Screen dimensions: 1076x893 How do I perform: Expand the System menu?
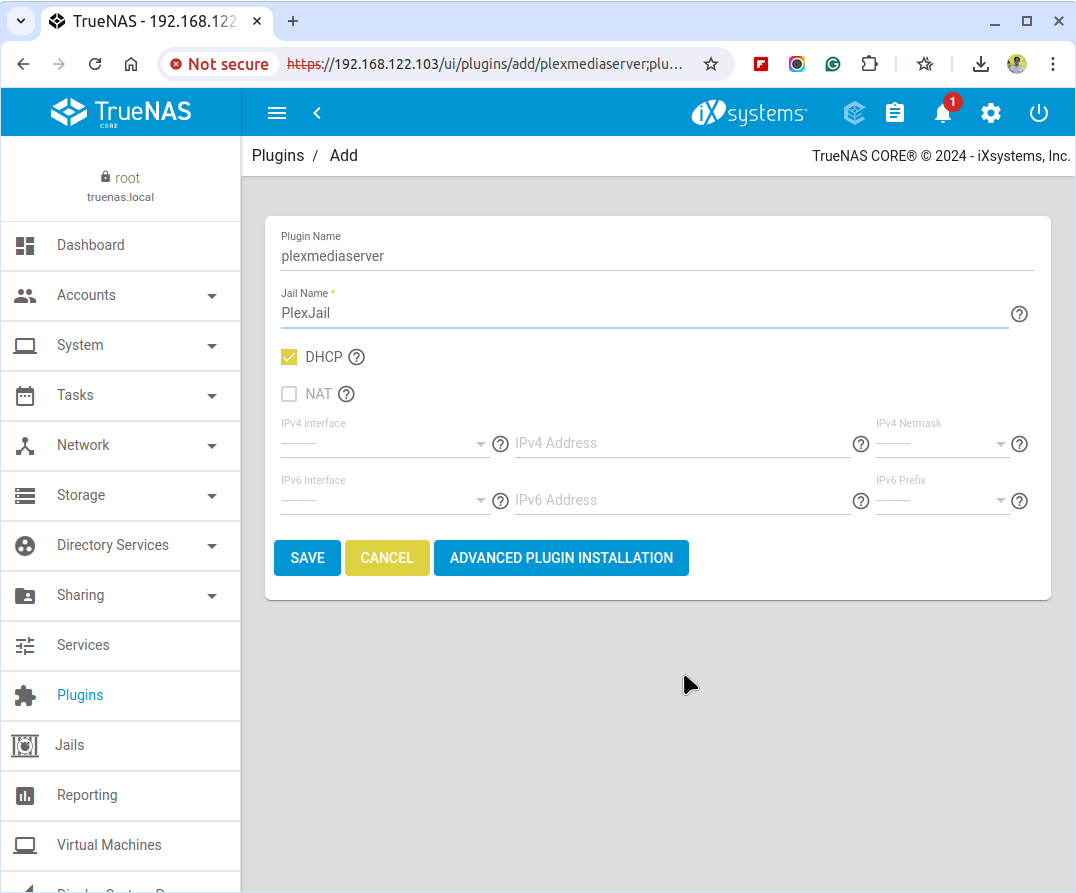pyautogui.click(x=121, y=346)
